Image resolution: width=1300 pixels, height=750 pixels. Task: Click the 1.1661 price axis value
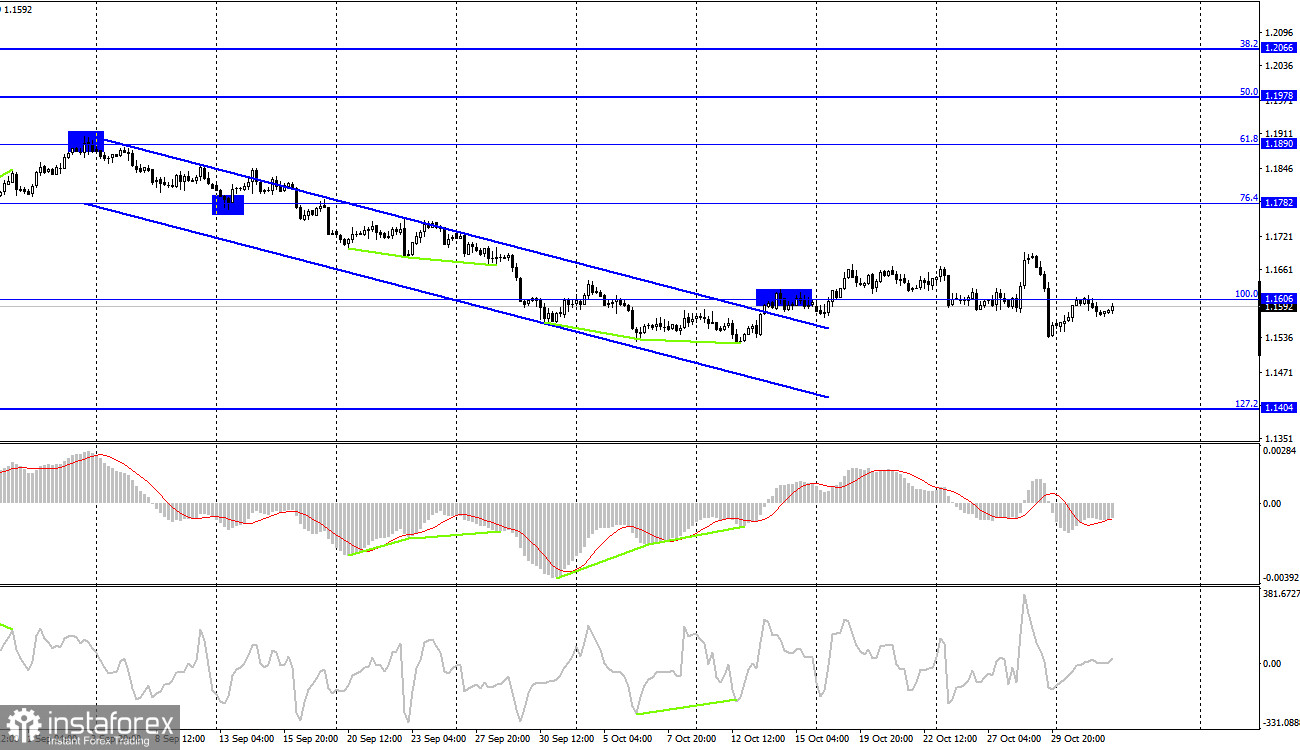tap(1281, 271)
